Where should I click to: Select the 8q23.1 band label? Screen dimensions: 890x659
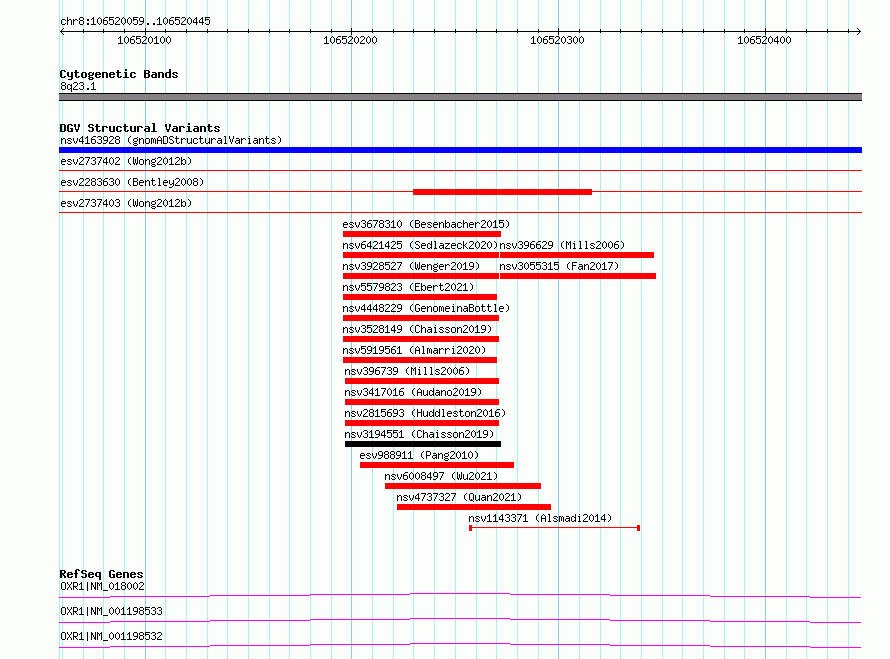click(78, 86)
